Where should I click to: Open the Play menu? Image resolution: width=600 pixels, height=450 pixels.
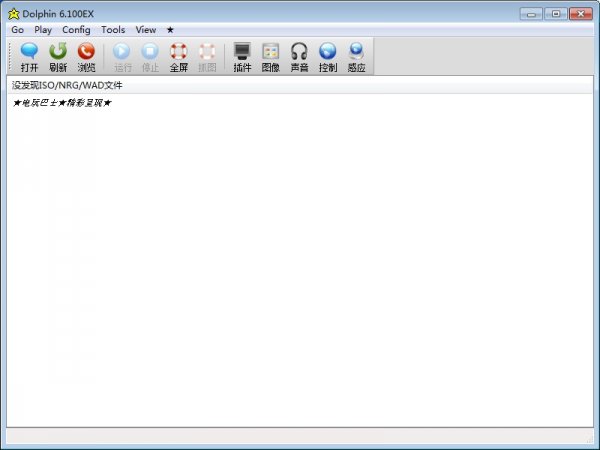(43, 30)
